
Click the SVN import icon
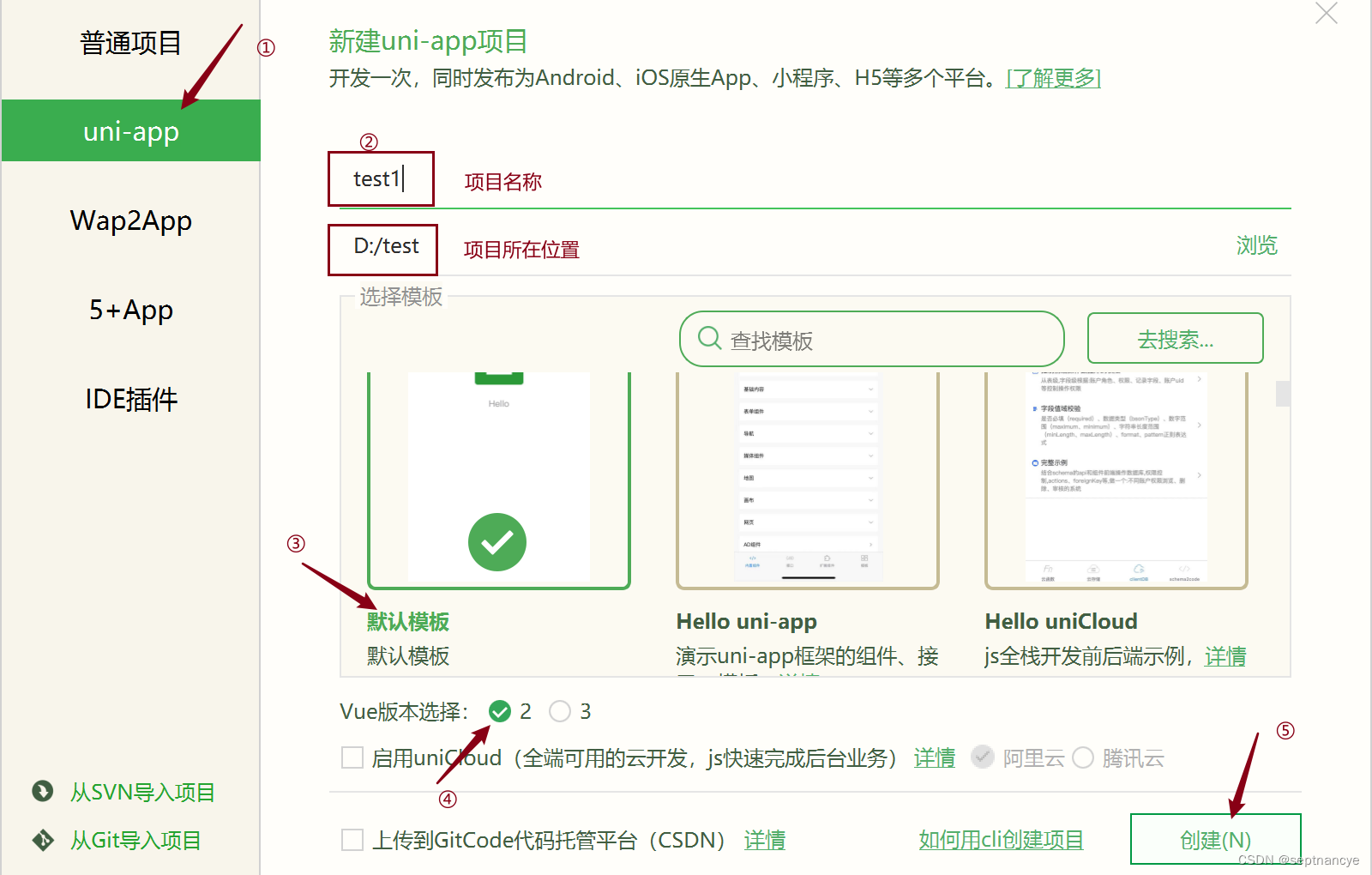(x=43, y=791)
